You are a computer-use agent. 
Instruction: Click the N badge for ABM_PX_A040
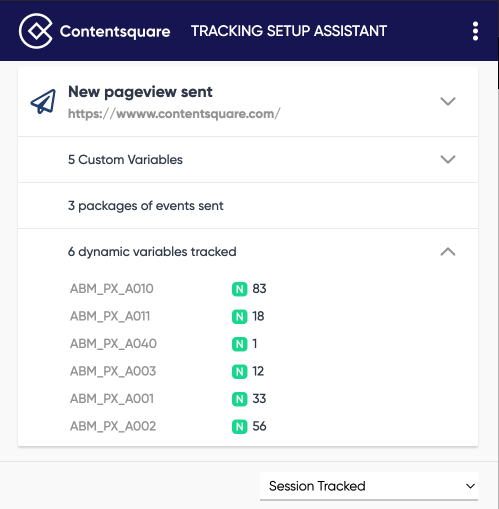click(x=239, y=344)
